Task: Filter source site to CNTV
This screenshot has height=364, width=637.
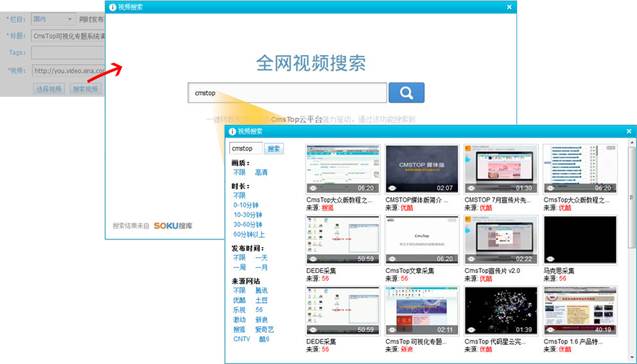Action: [242, 339]
